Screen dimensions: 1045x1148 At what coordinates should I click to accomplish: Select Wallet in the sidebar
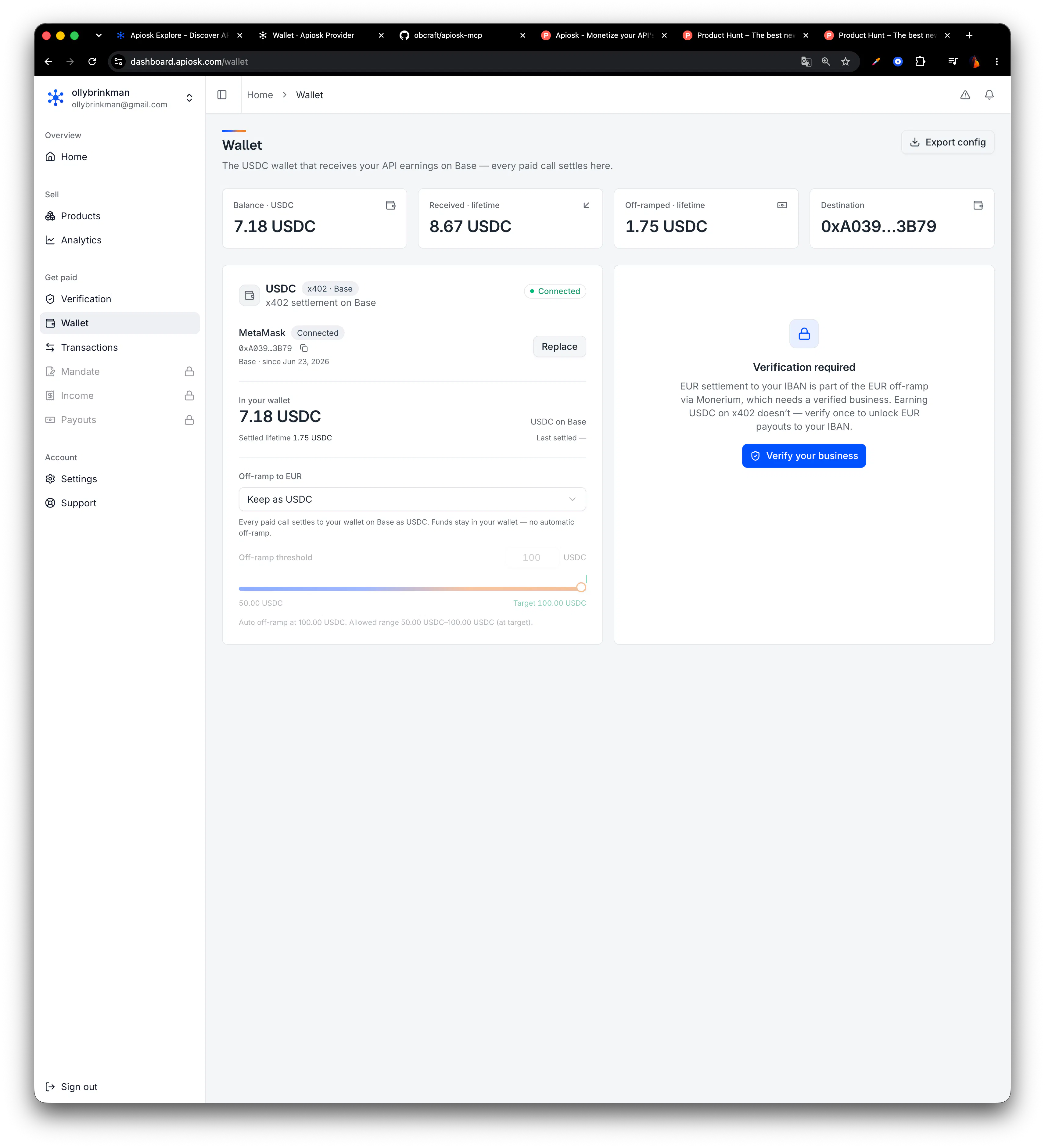[x=120, y=323]
